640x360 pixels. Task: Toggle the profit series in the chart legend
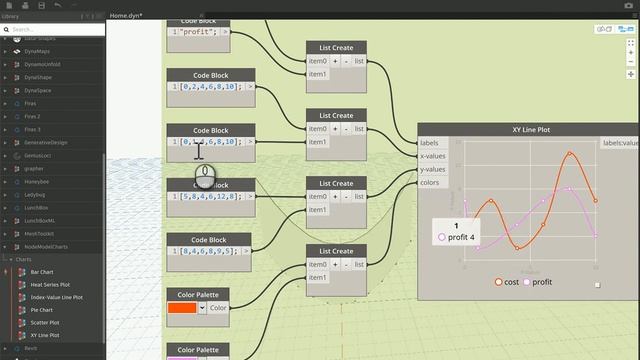tap(538, 282)
